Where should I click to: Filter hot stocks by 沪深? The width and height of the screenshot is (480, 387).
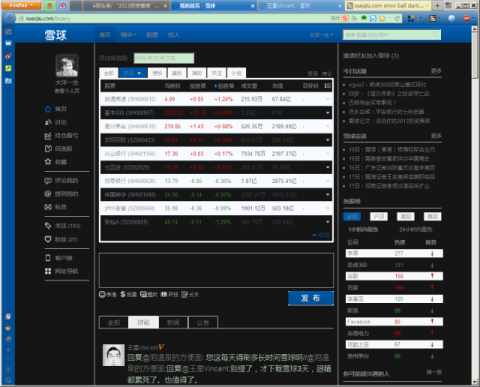tap(379, 217)
